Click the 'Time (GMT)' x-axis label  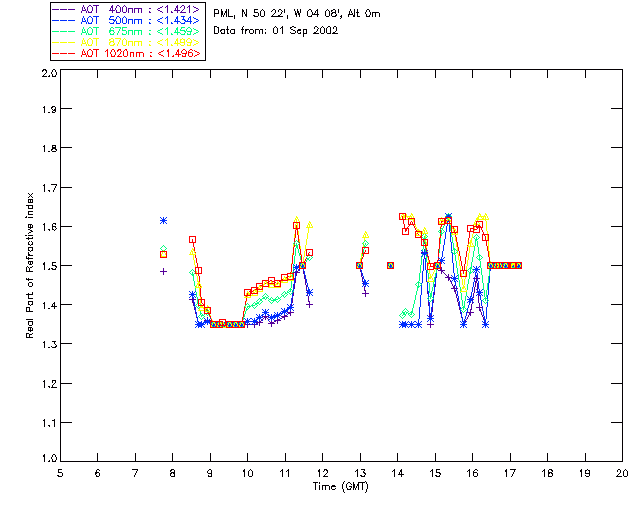click(x=339, y=486)
